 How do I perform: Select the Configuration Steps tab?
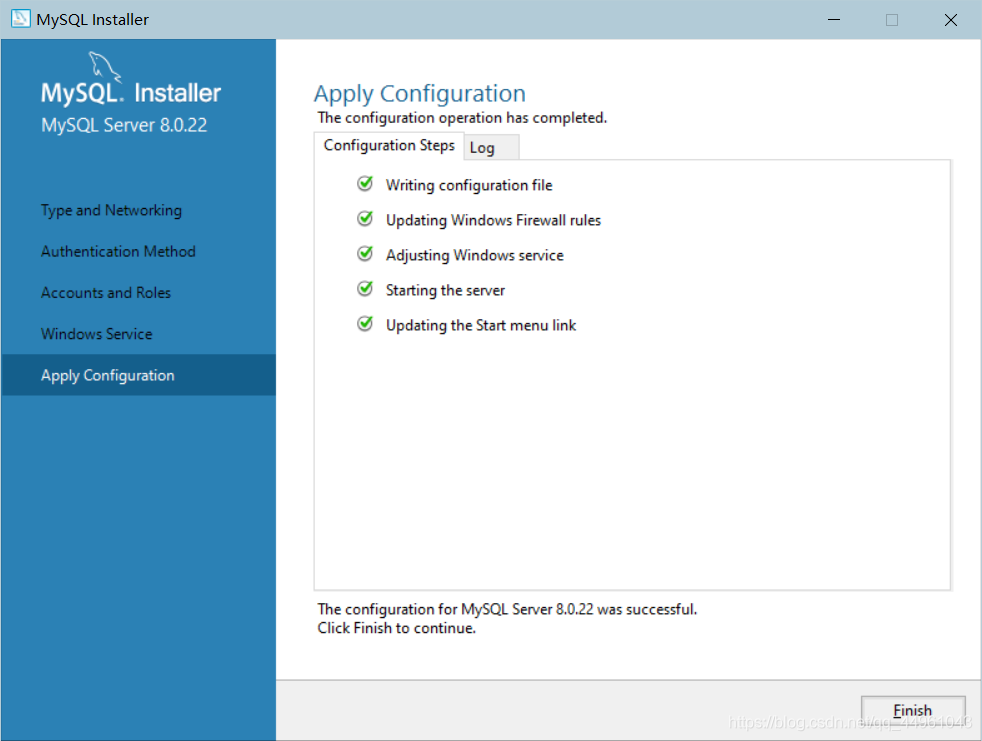(x=389, y=145)
